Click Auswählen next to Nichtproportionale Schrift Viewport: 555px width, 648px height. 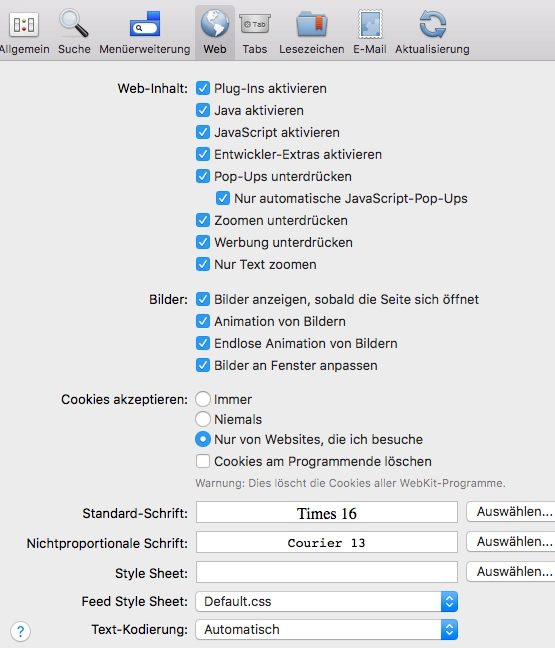pos(512,542)
